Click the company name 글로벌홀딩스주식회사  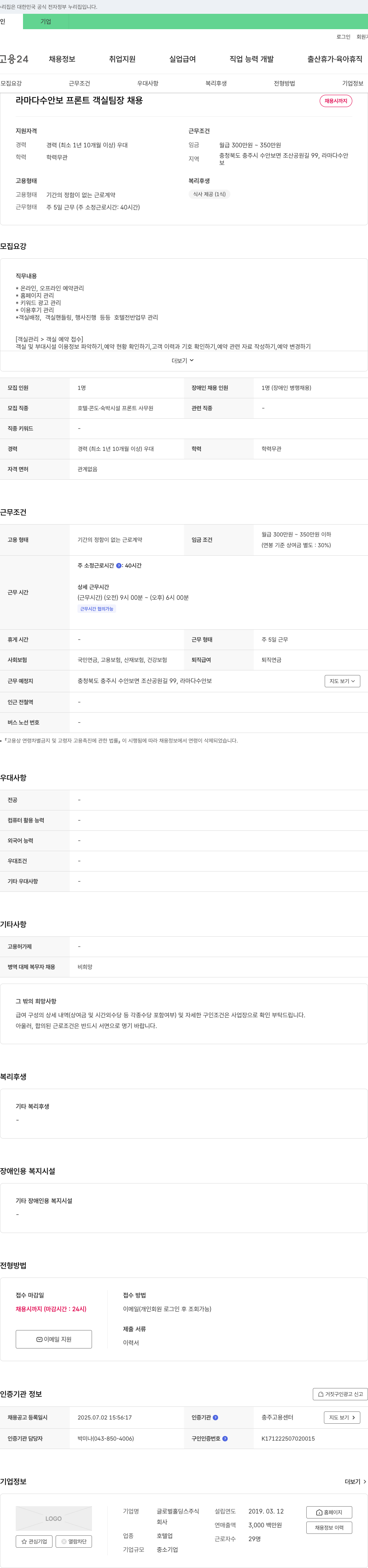point(177,1517)
